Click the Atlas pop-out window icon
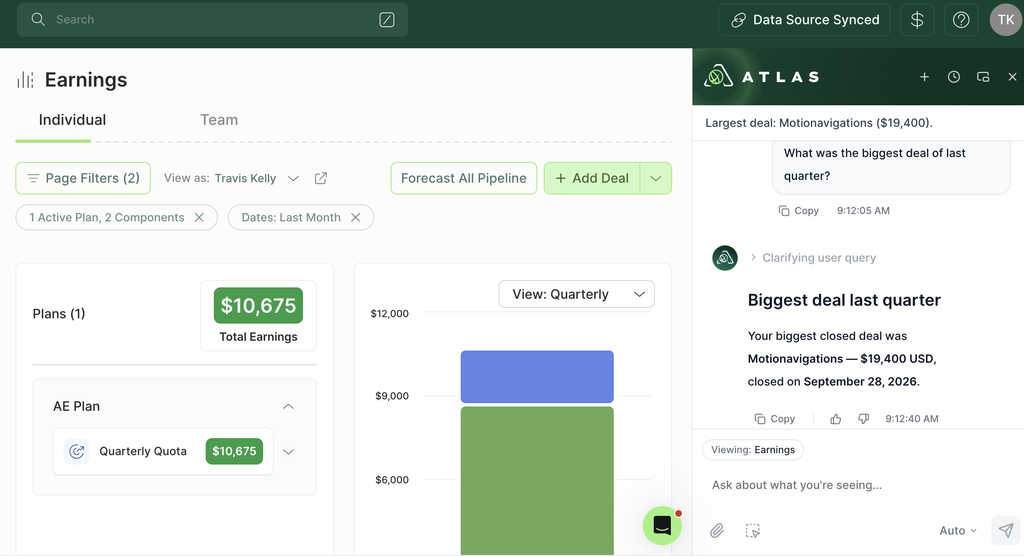 (983, 77)
